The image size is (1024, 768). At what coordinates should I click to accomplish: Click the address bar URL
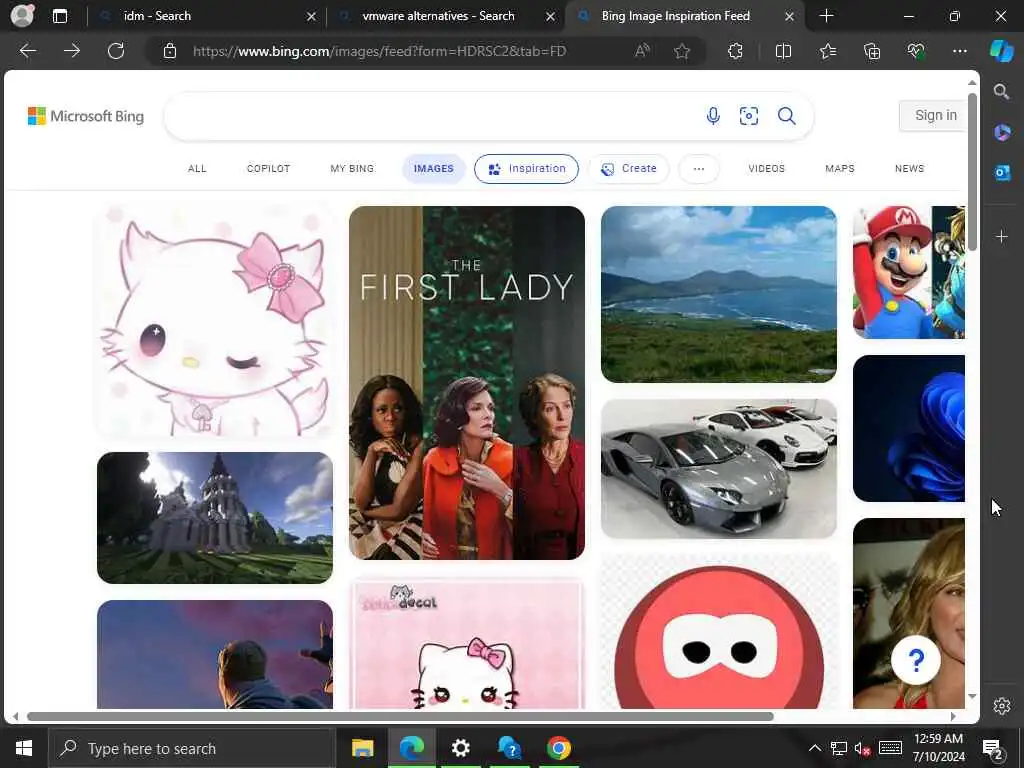(x=379, y=51)
